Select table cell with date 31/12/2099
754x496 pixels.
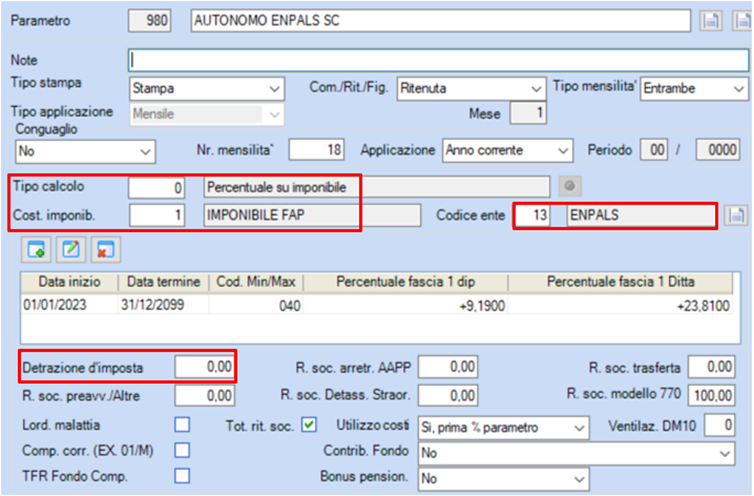tap(163, 305)
